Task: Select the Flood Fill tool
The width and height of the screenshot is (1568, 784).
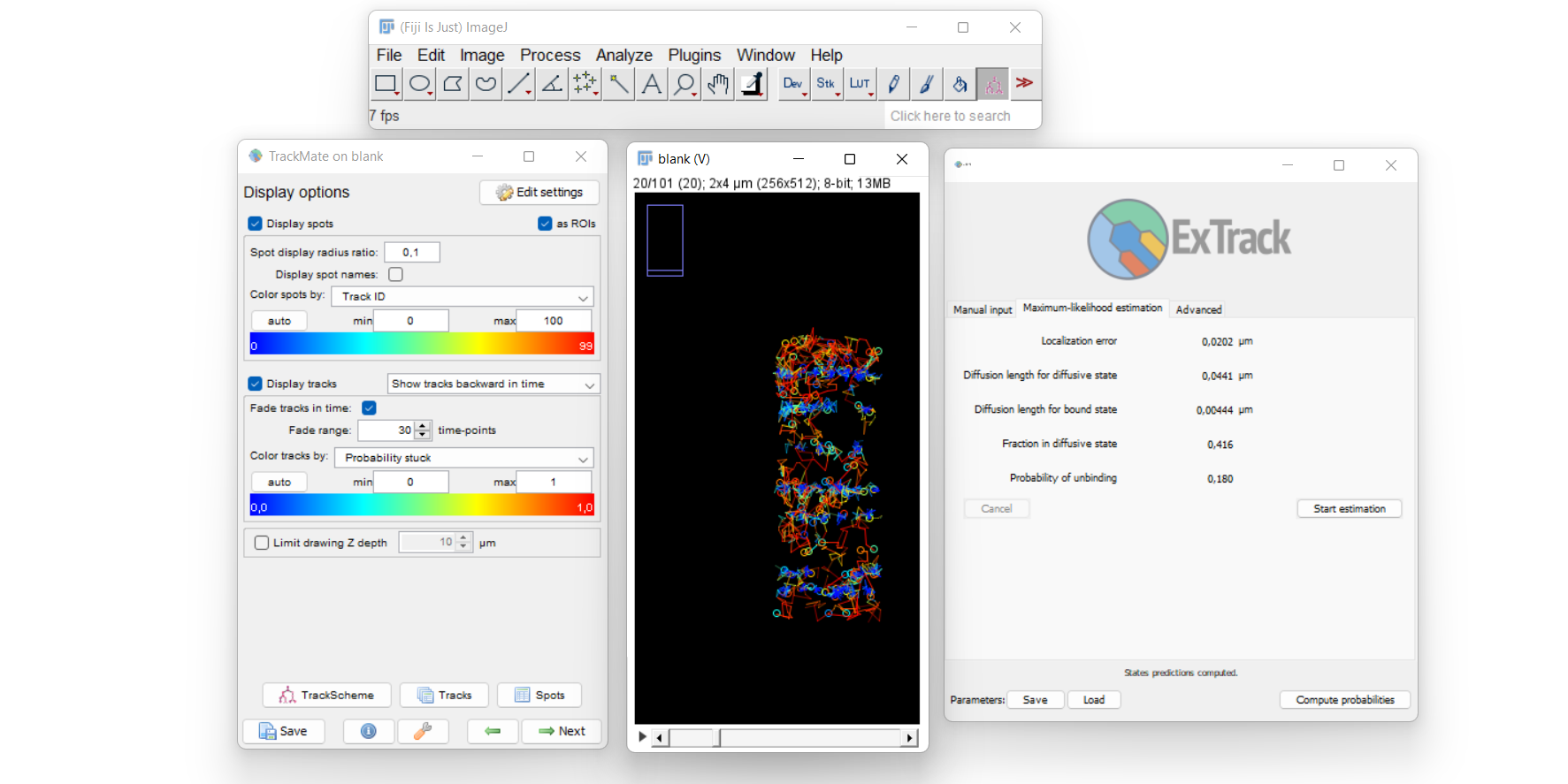Action: 960,84
